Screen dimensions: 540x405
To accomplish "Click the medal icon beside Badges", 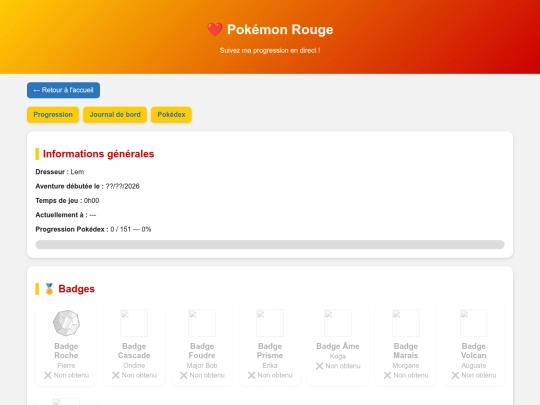I will coord(49,289).
